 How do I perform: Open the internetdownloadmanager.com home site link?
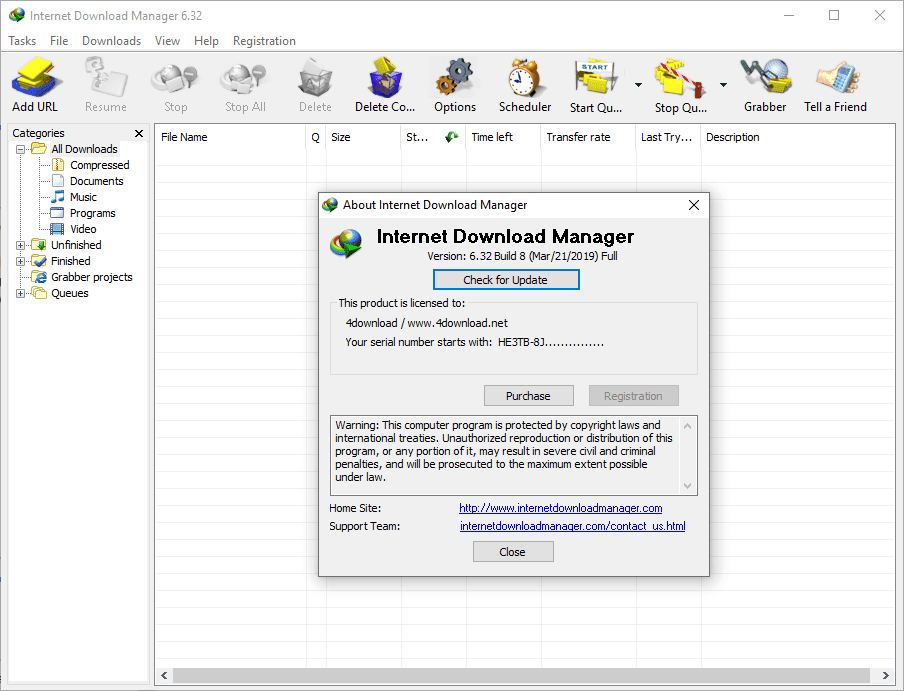[x=560, y=508]
